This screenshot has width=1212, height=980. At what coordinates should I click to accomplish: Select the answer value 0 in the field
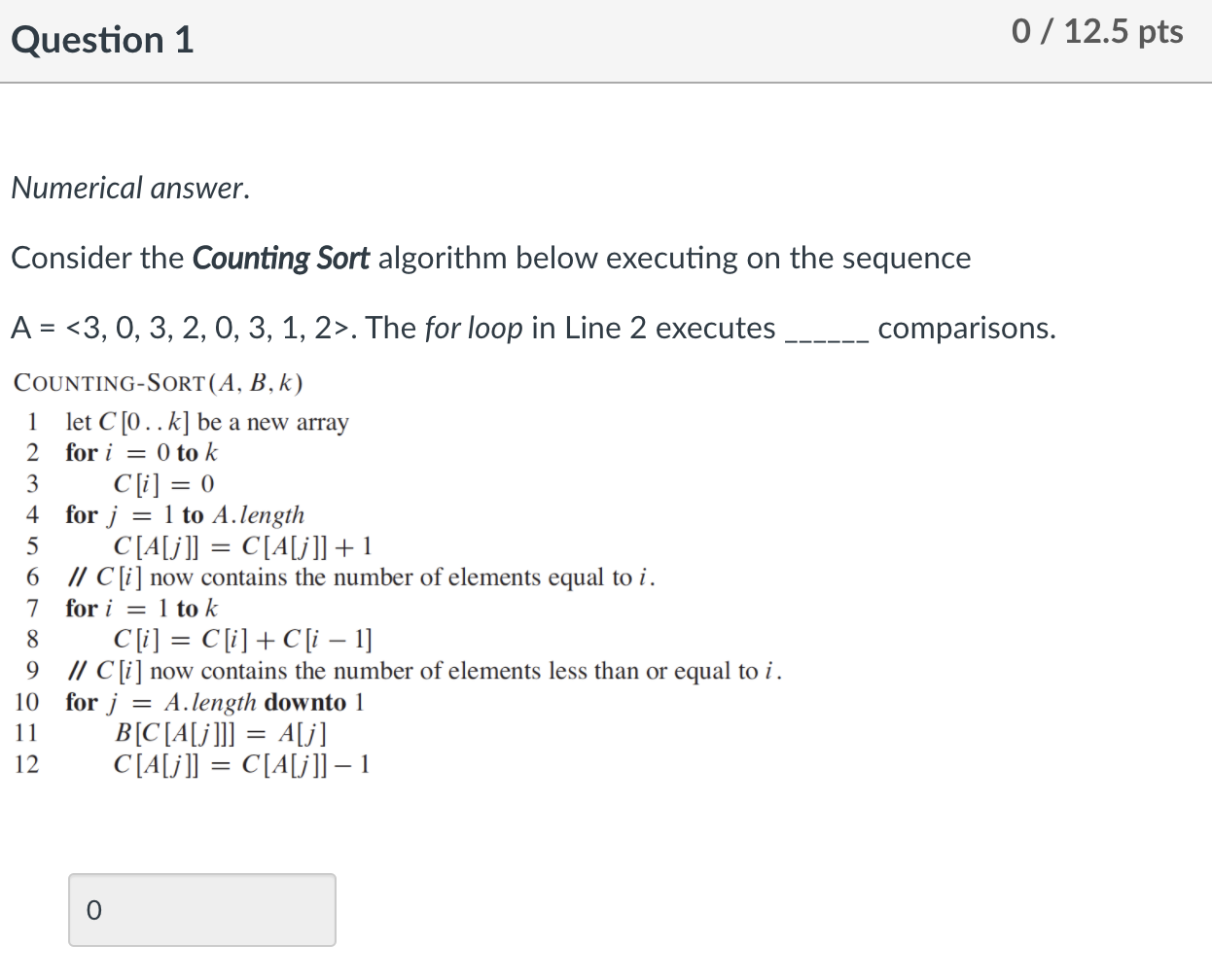pyautogui.click(x=93, y=910)
